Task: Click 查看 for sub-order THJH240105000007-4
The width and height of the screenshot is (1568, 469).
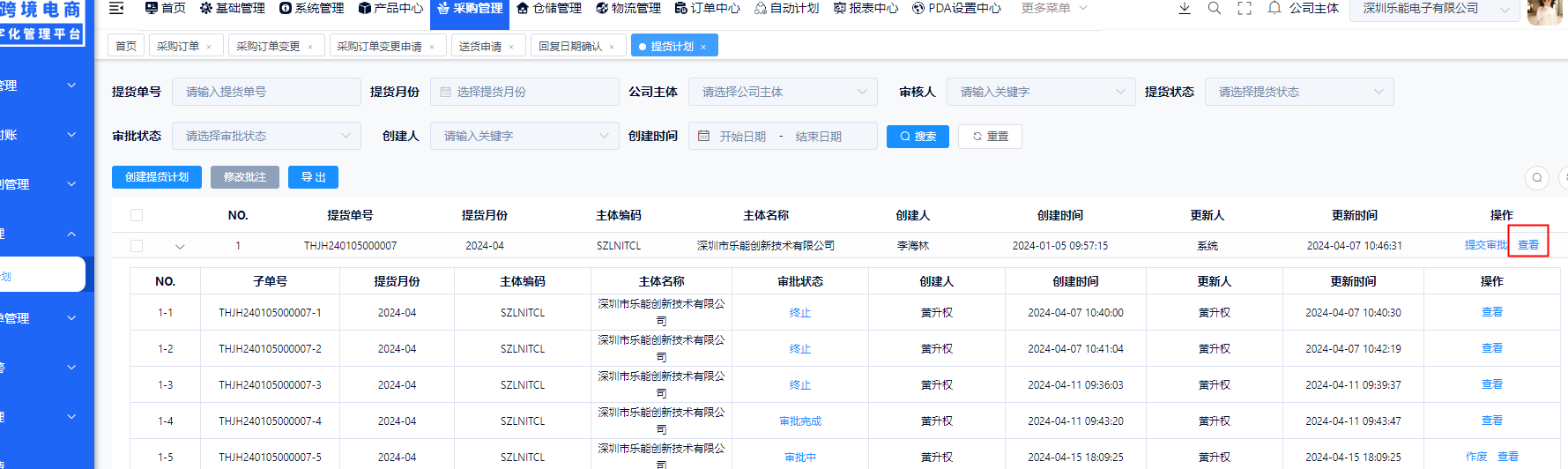Action: coord(1492,421)
